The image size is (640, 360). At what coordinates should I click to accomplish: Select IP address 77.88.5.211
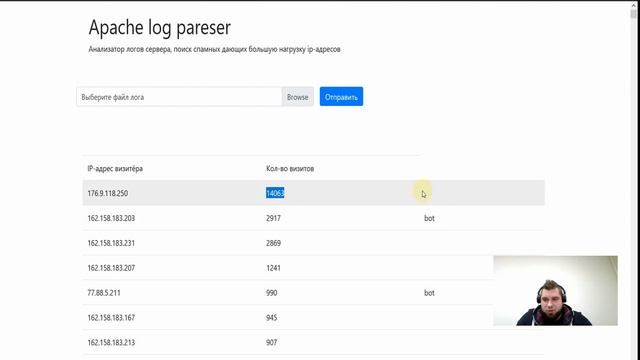click(x=104, y=293)
